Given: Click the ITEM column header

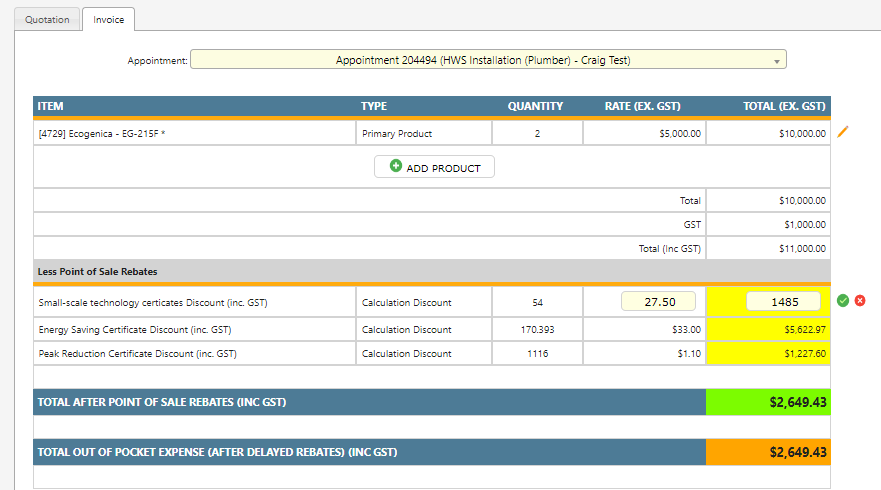Looking at the screenshot, I should pyautogui.click(x=50, y=106).
